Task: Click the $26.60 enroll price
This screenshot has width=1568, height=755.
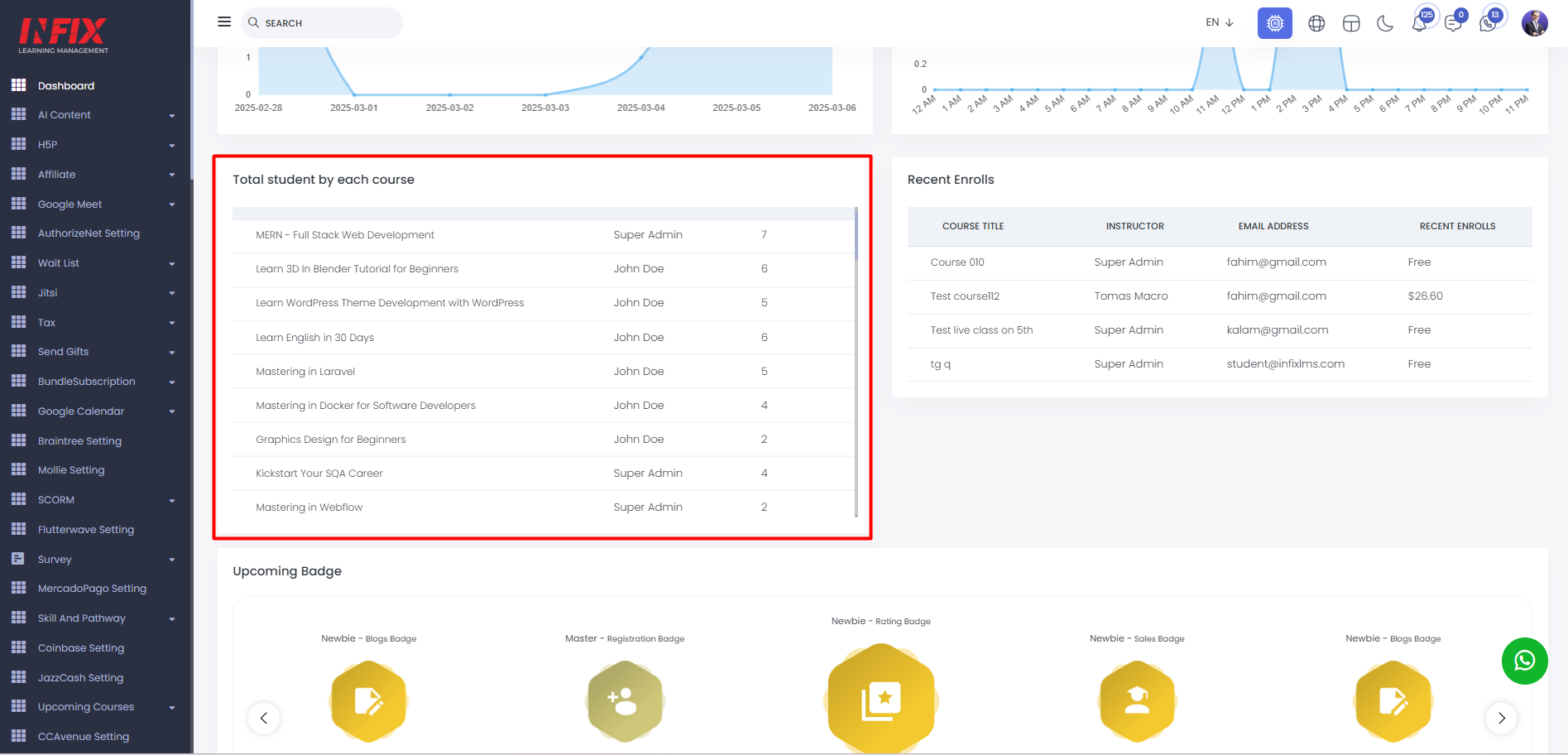Action: (1425, 296)
